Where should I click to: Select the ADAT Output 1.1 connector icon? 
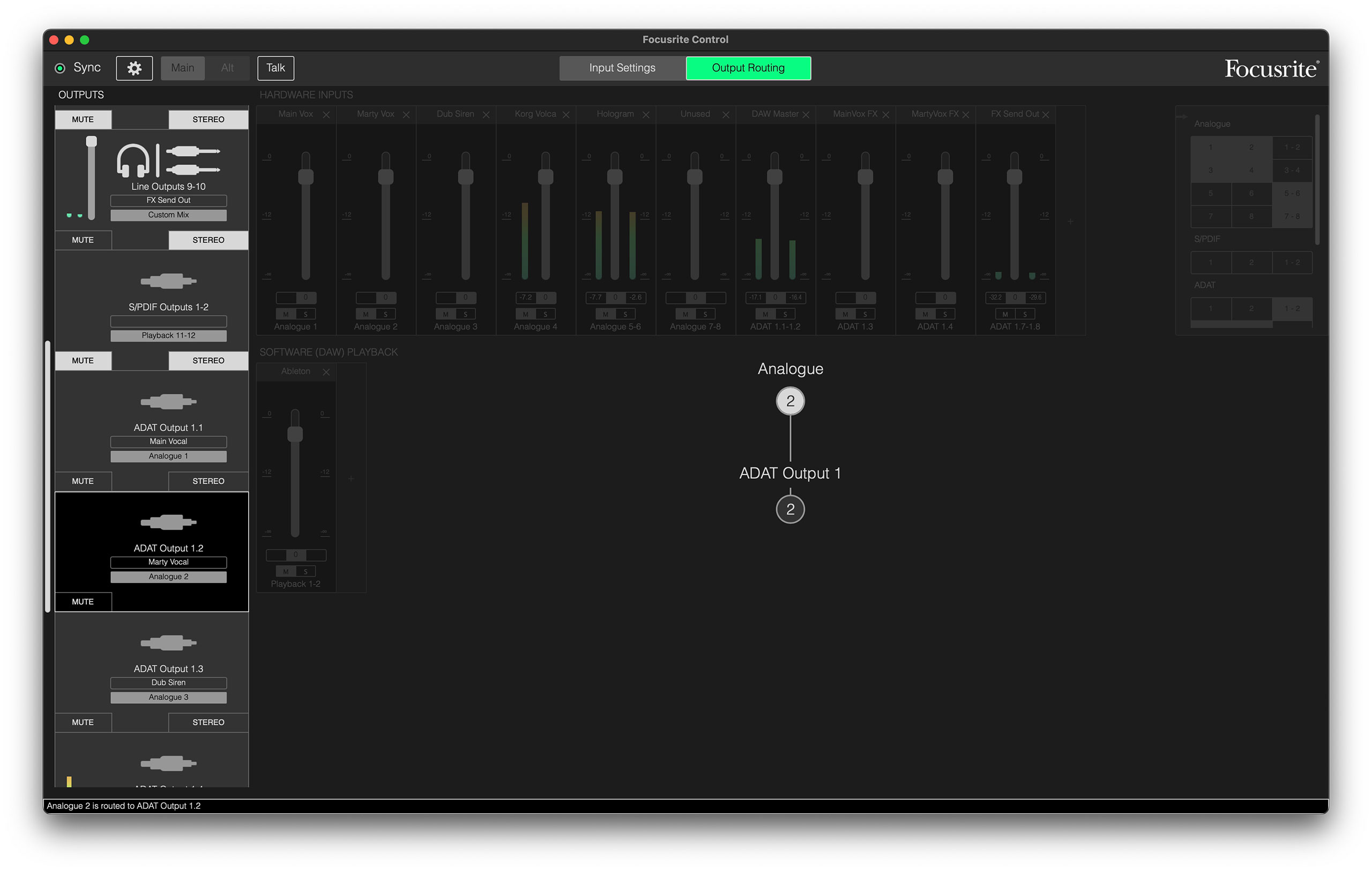169,402
